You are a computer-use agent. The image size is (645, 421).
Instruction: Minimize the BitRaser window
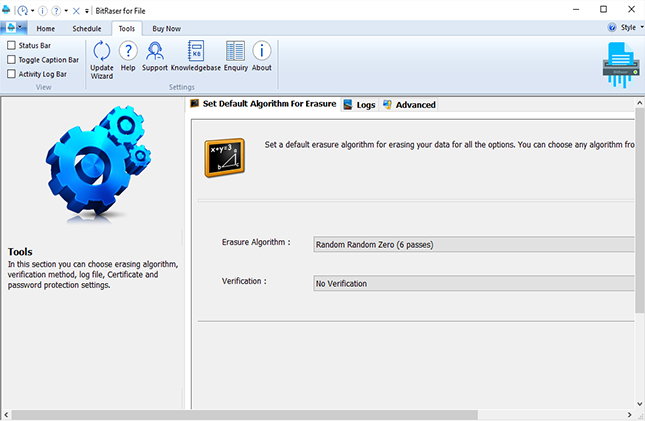pyautogui.click(x=576, y=9)
